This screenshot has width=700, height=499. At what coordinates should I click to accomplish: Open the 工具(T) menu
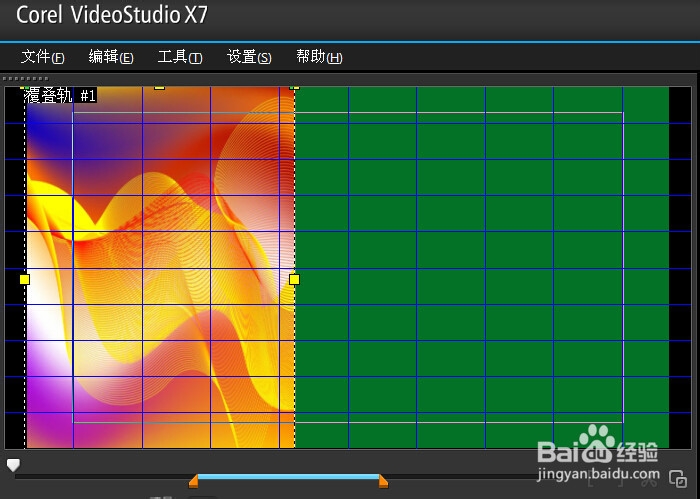pos(180,57)
